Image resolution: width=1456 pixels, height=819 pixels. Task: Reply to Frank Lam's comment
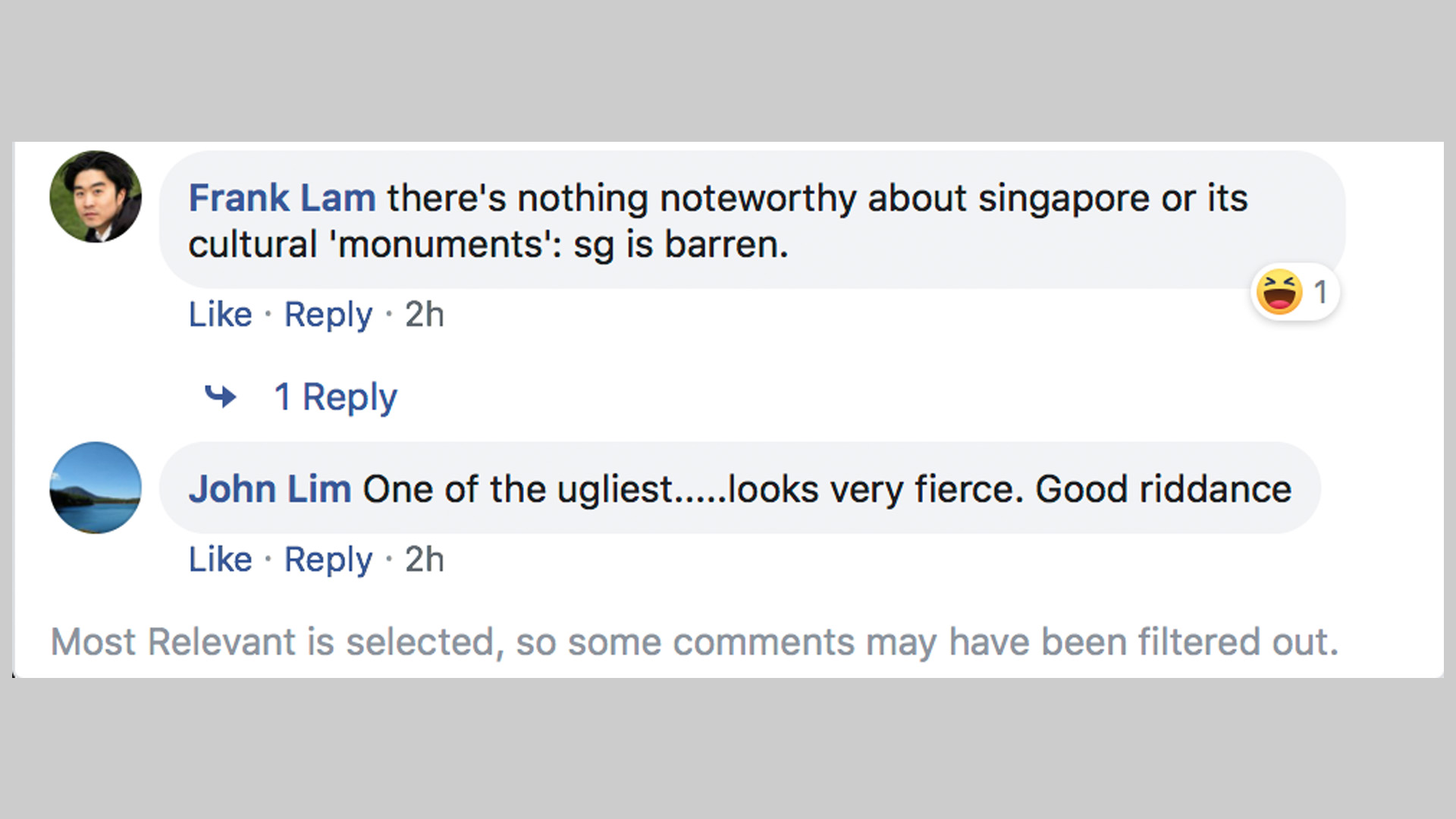[x=328, y=314]
